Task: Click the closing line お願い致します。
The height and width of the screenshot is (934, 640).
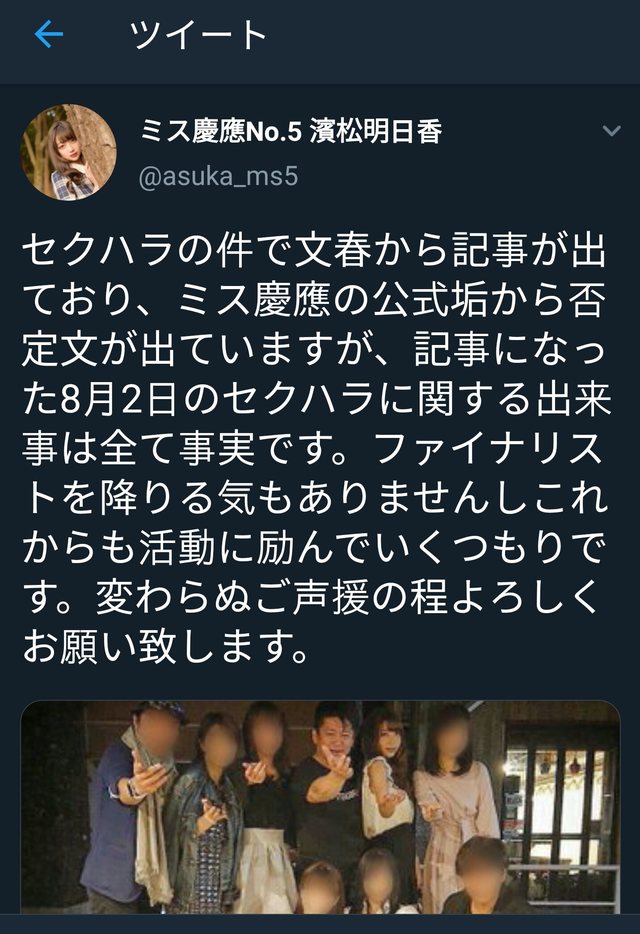Action: pyautogui.click(x=166, y=646)
